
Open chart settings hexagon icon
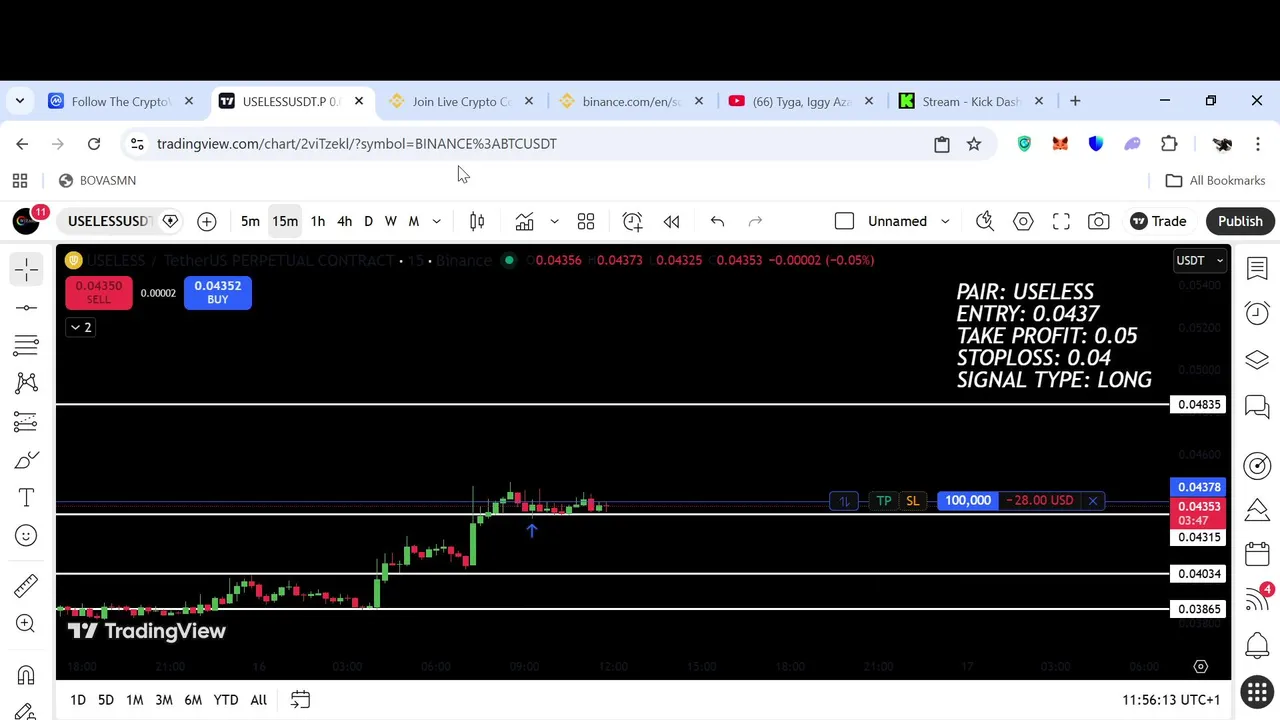pos(1023,221)
